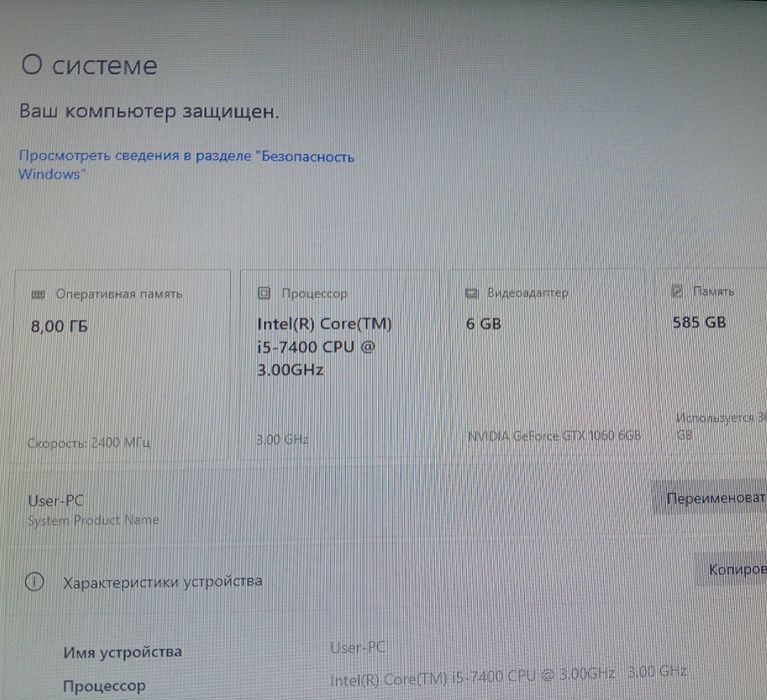Screen dimensions: 767x700
Task: Click the video adapter icon
Action: (x=472, y=293)
